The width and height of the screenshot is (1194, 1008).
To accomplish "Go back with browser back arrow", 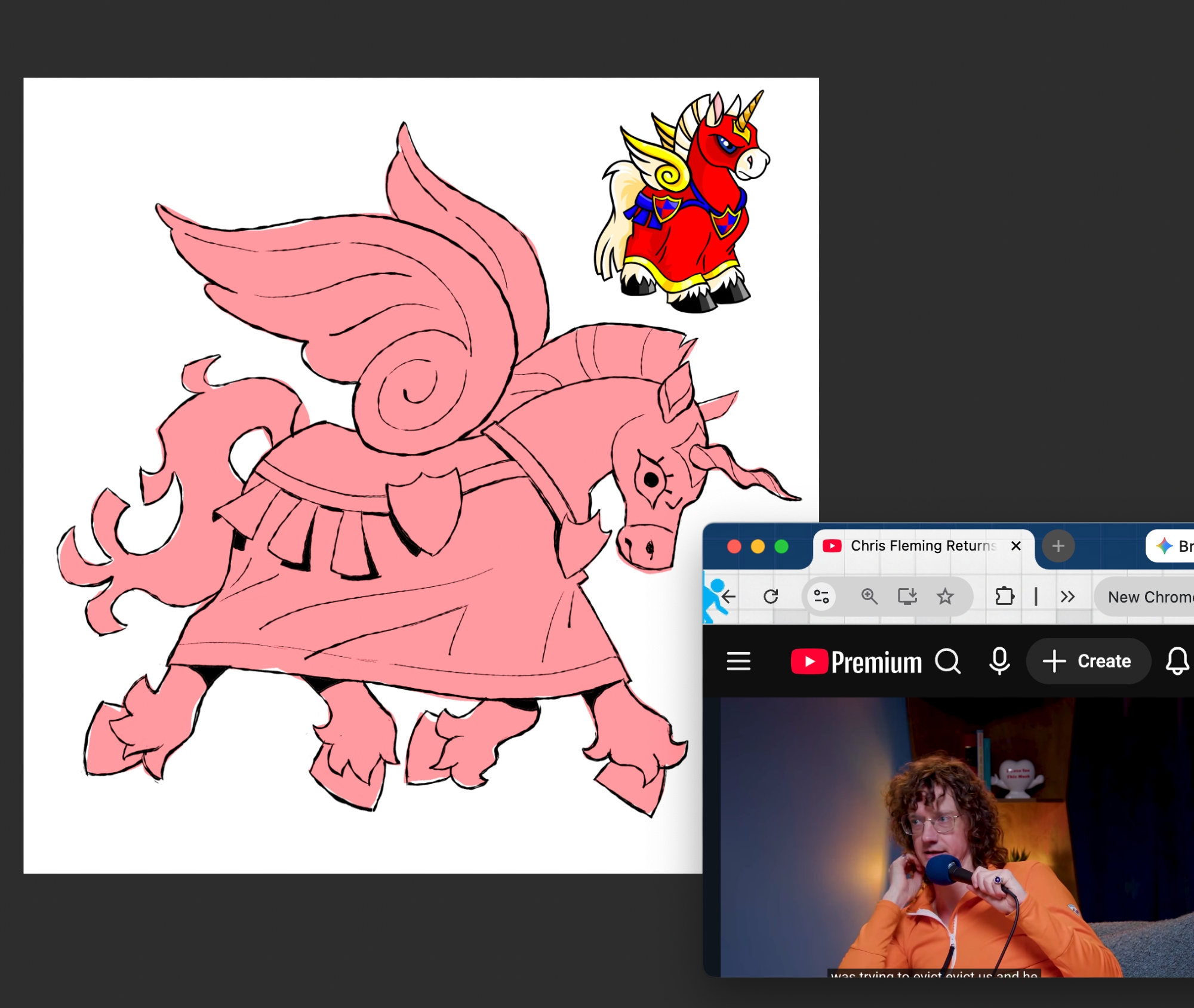I will pos(728,596).
